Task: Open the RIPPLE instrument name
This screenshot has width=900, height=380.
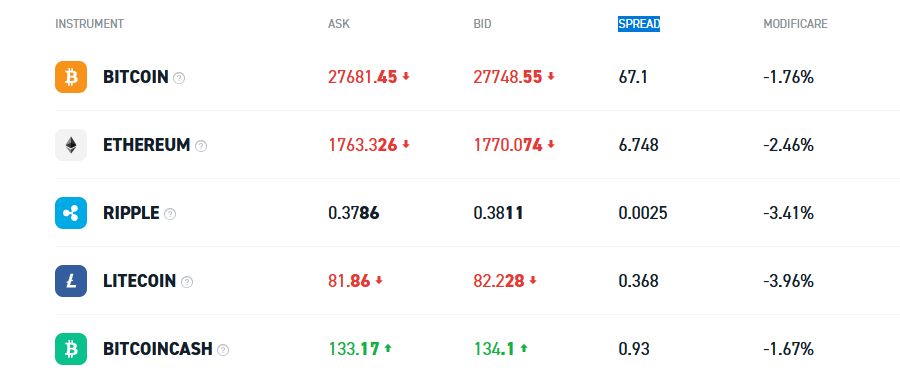Action: click(131, 213)
